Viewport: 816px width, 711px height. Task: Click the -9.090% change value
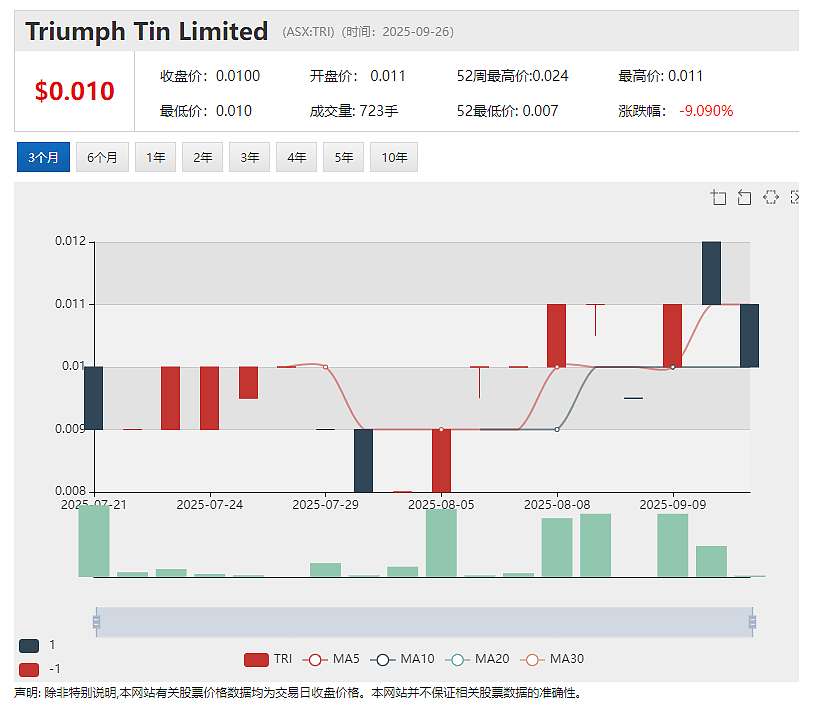[706, 111]
